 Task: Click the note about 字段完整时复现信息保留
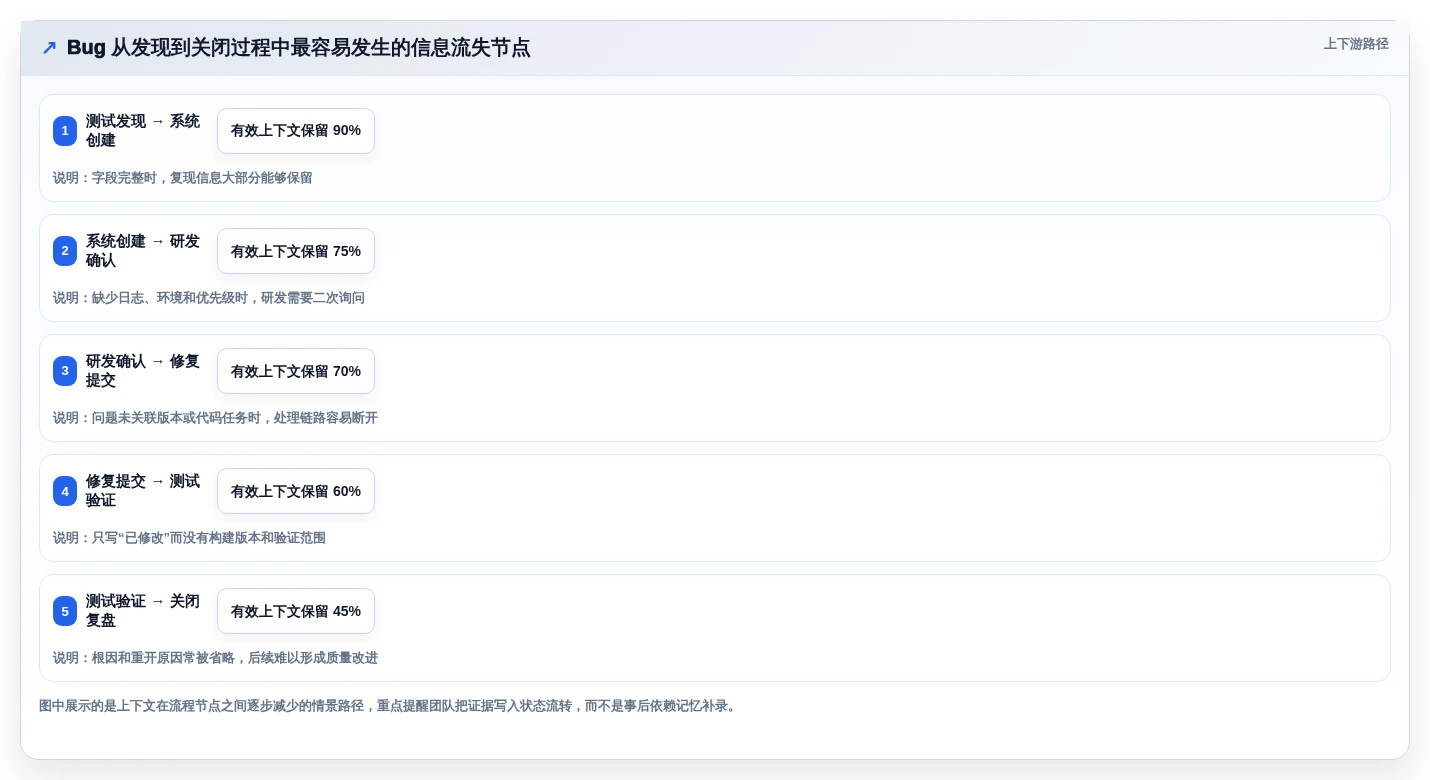pyautogui.click(x=183, y=178)
